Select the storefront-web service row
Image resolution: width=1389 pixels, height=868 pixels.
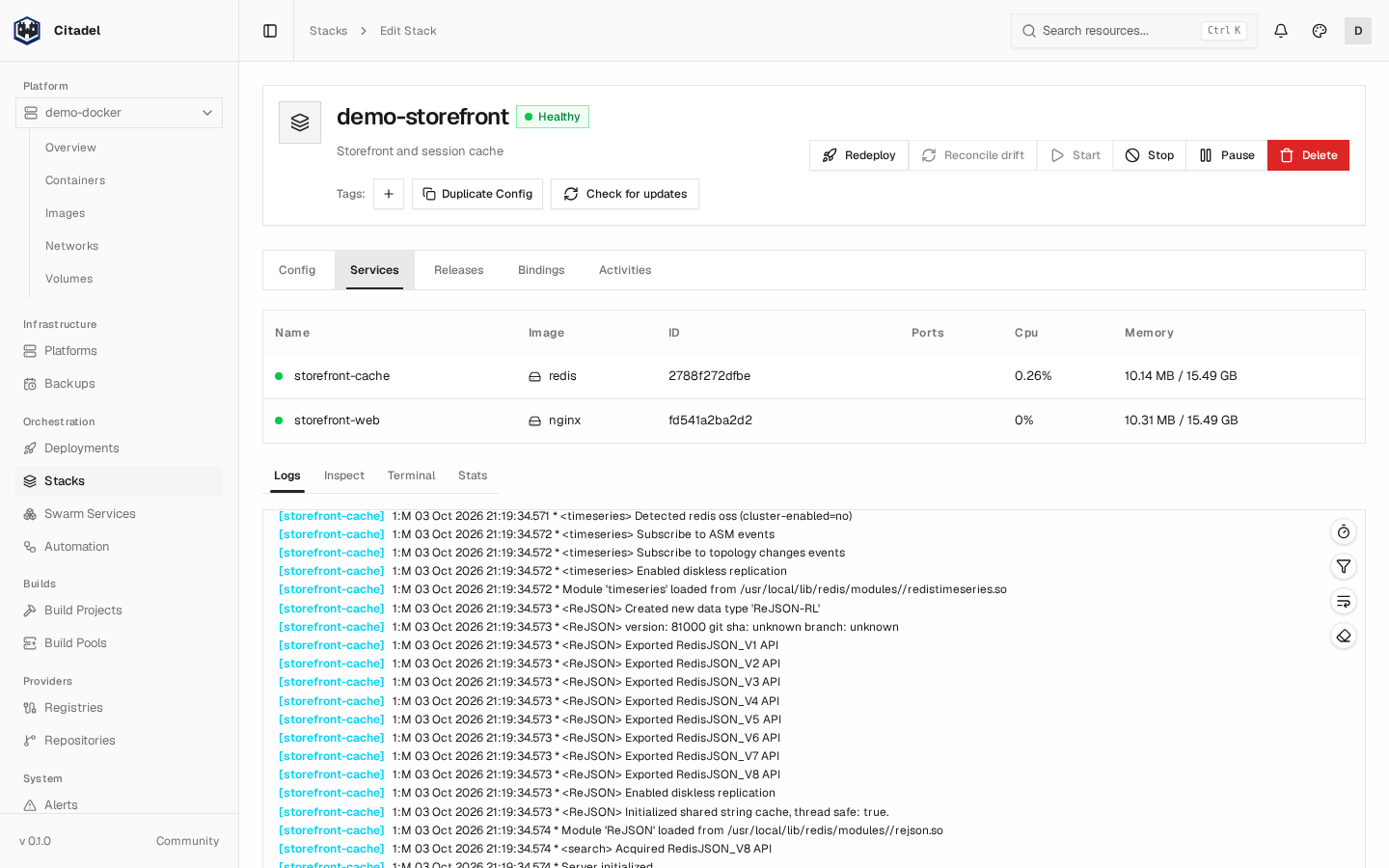[814, 420]
